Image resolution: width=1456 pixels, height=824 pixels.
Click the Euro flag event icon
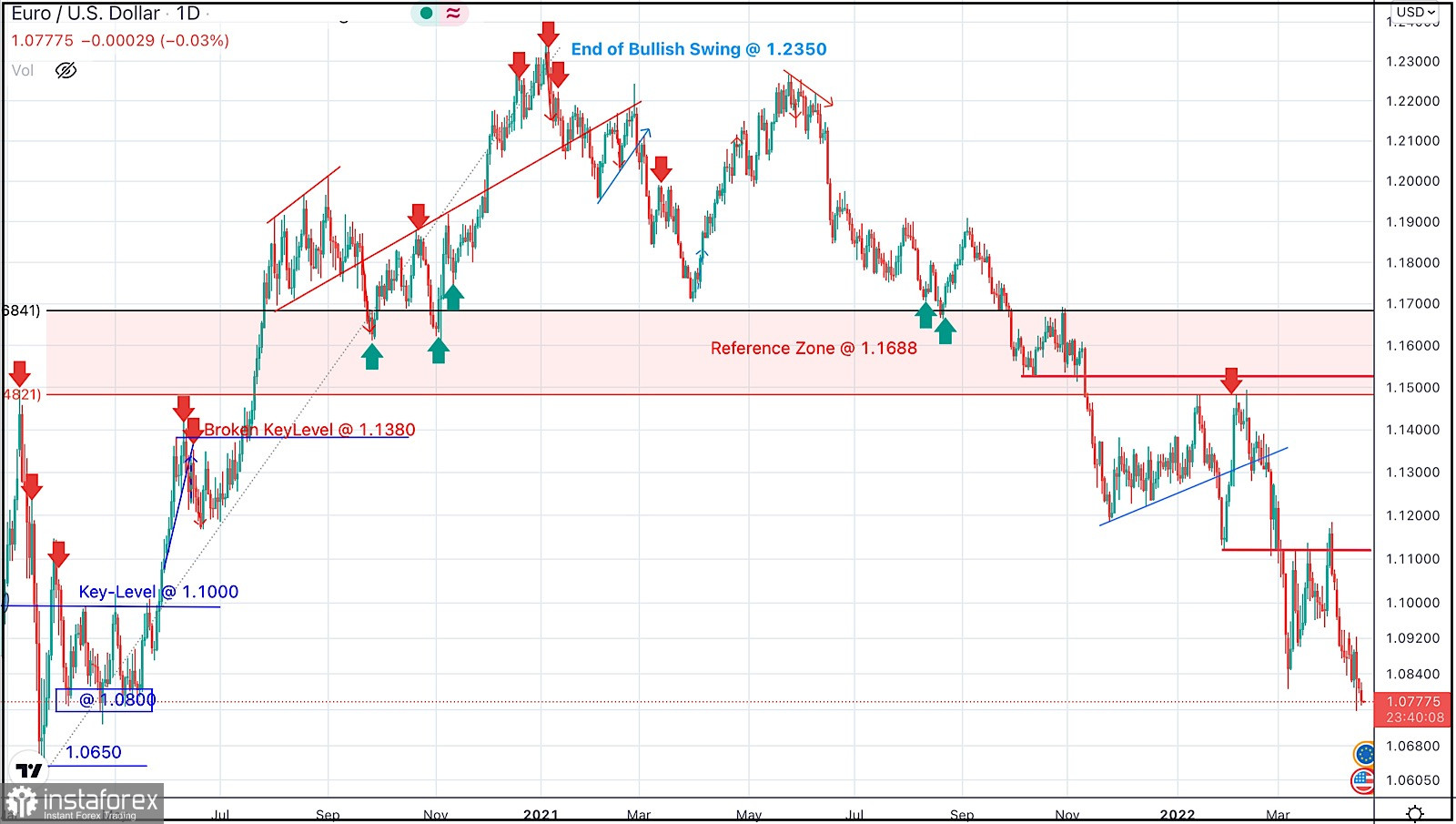[x=1364, y=754]
